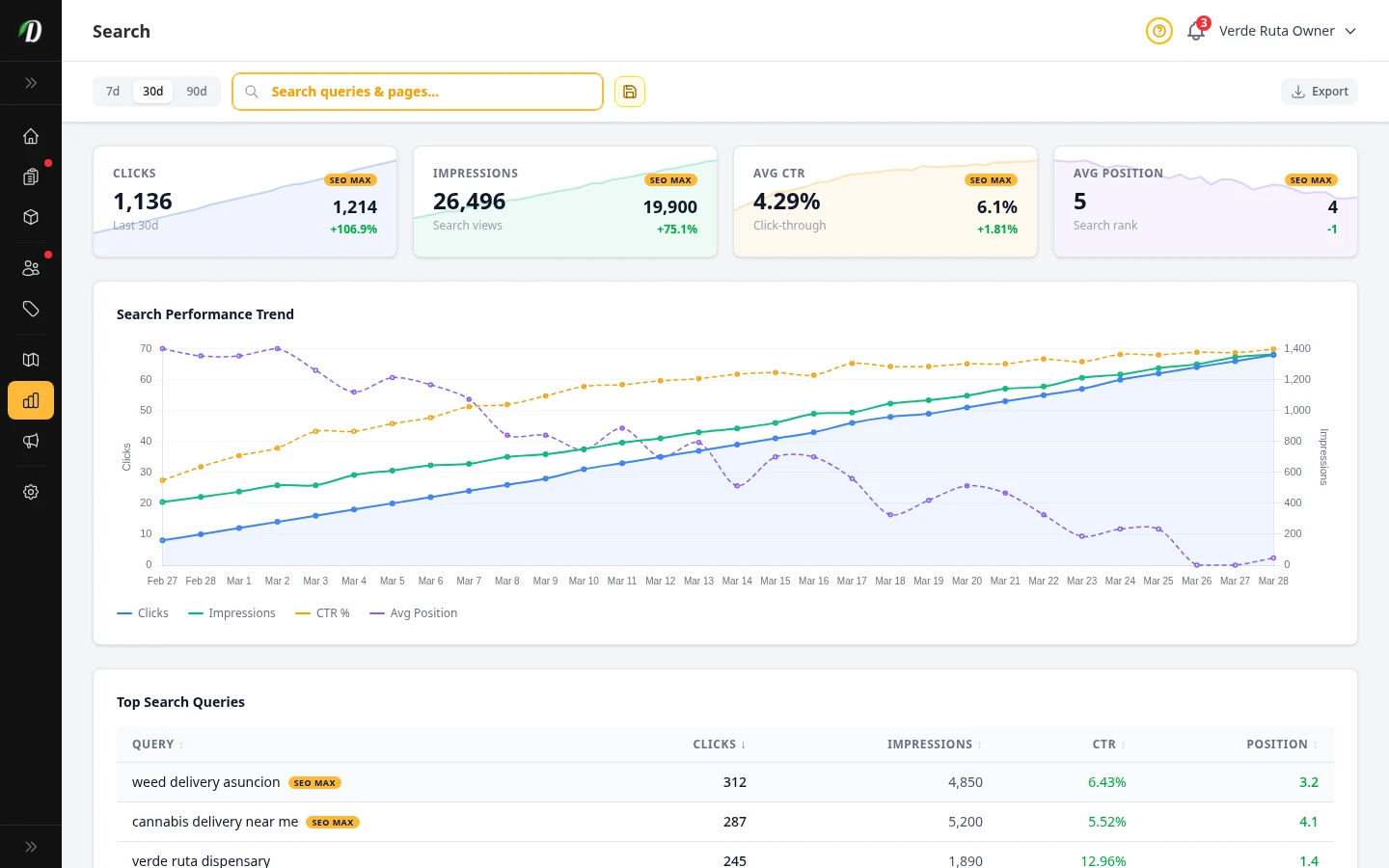Open notifications via bell icon

(1194, 31)
